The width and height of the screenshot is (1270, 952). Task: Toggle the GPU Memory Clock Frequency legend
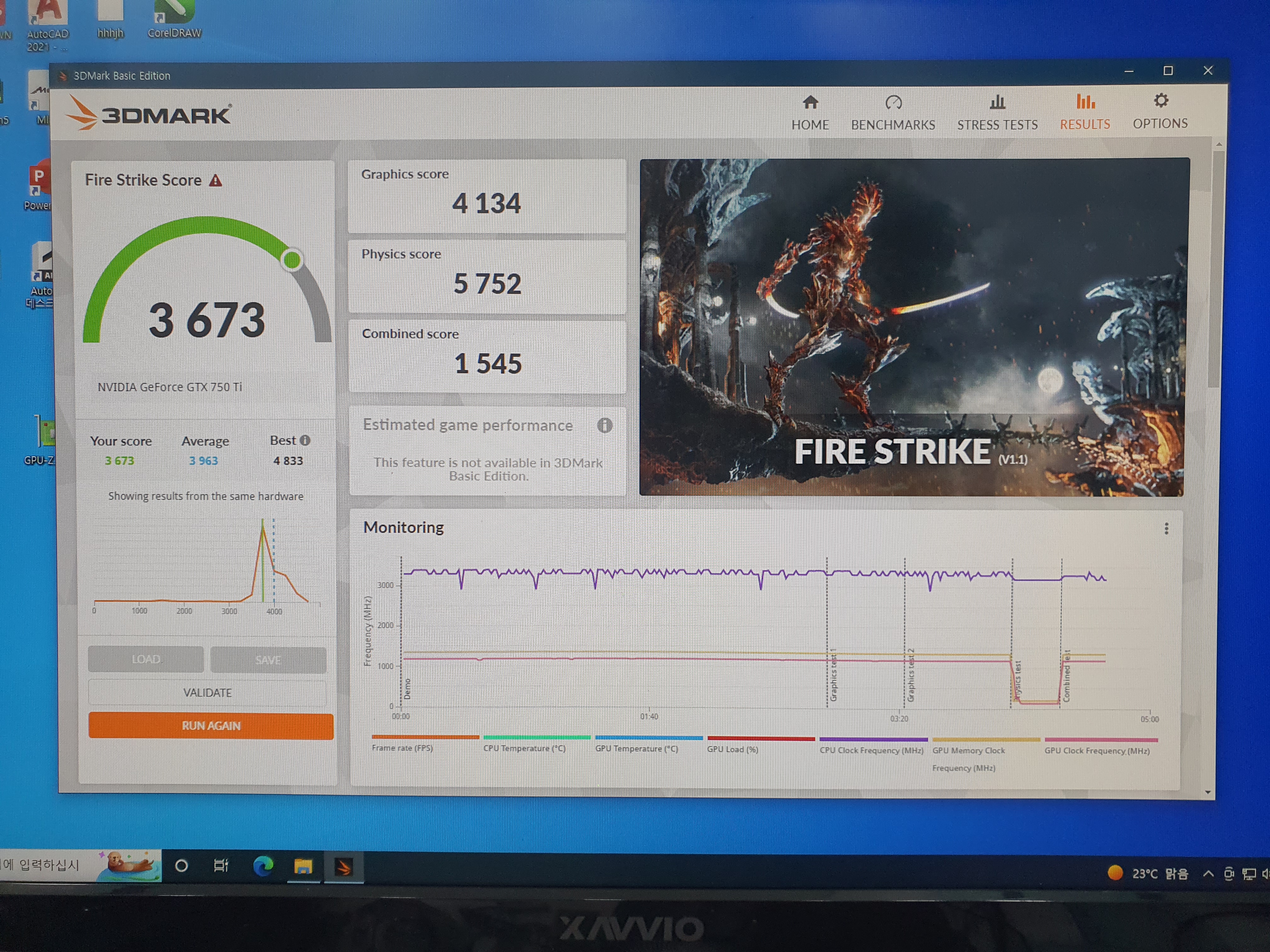tap(986, 755)
